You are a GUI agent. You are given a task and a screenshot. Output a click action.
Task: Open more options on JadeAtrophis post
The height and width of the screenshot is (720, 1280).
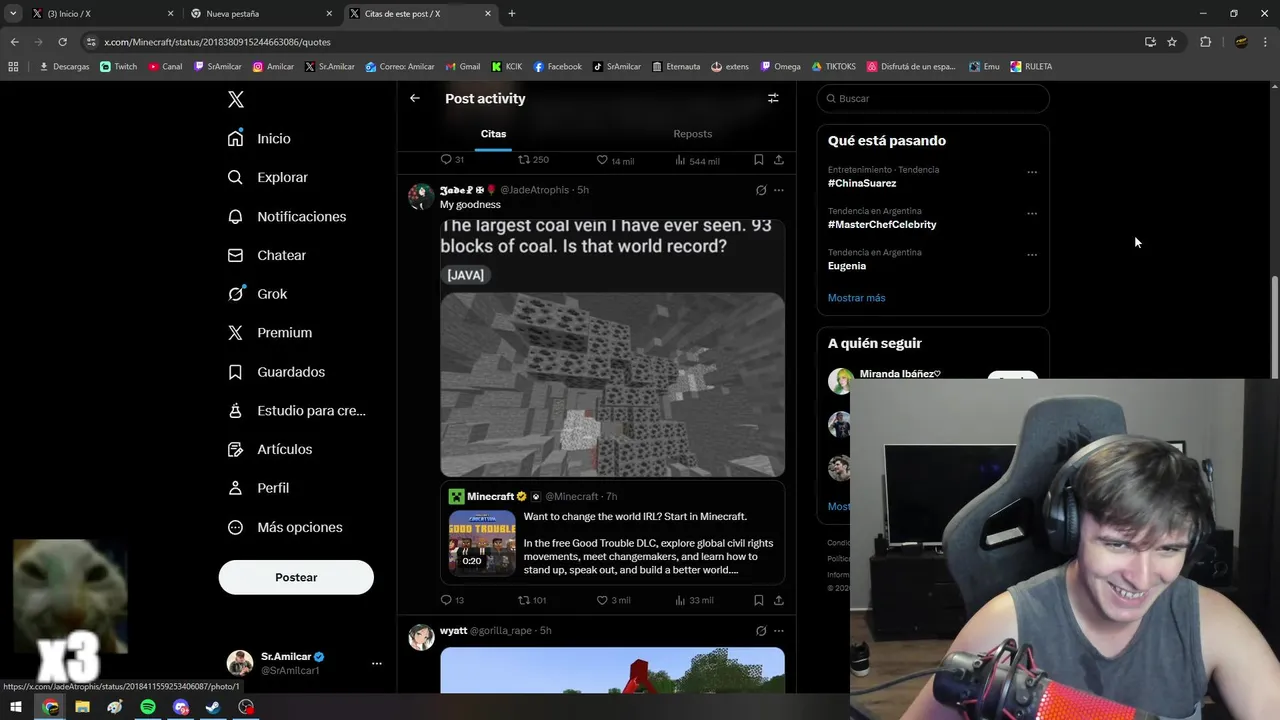(779, 190)
